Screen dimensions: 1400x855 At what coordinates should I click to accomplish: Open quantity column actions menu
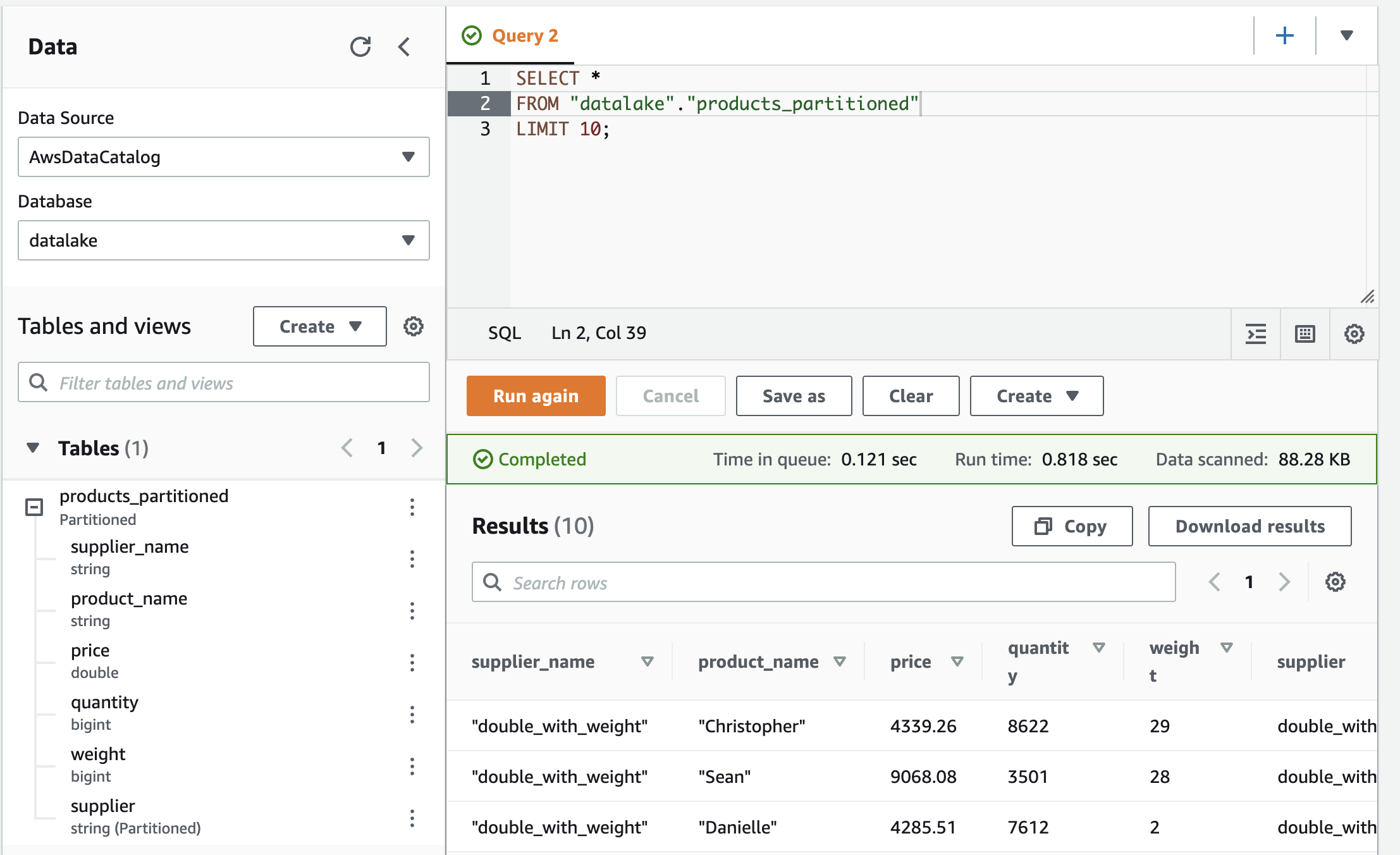point(412,715)
